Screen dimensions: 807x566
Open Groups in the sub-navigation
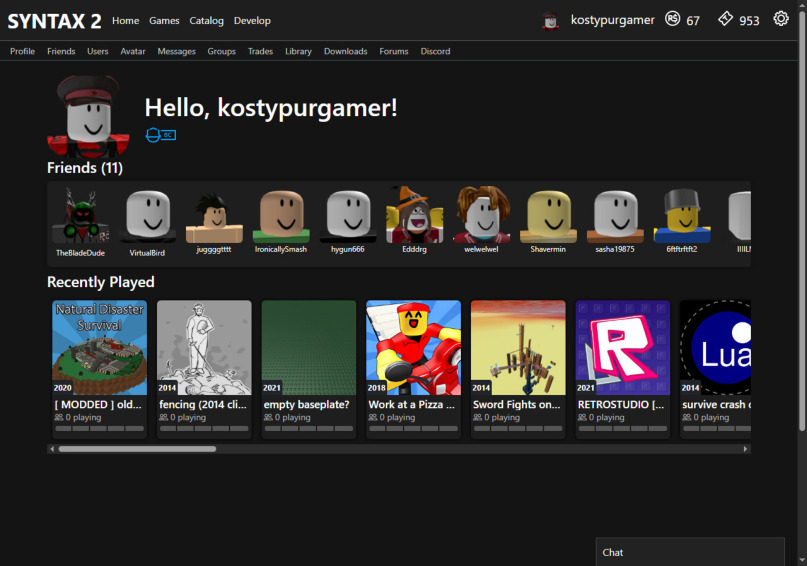(221, 51)
